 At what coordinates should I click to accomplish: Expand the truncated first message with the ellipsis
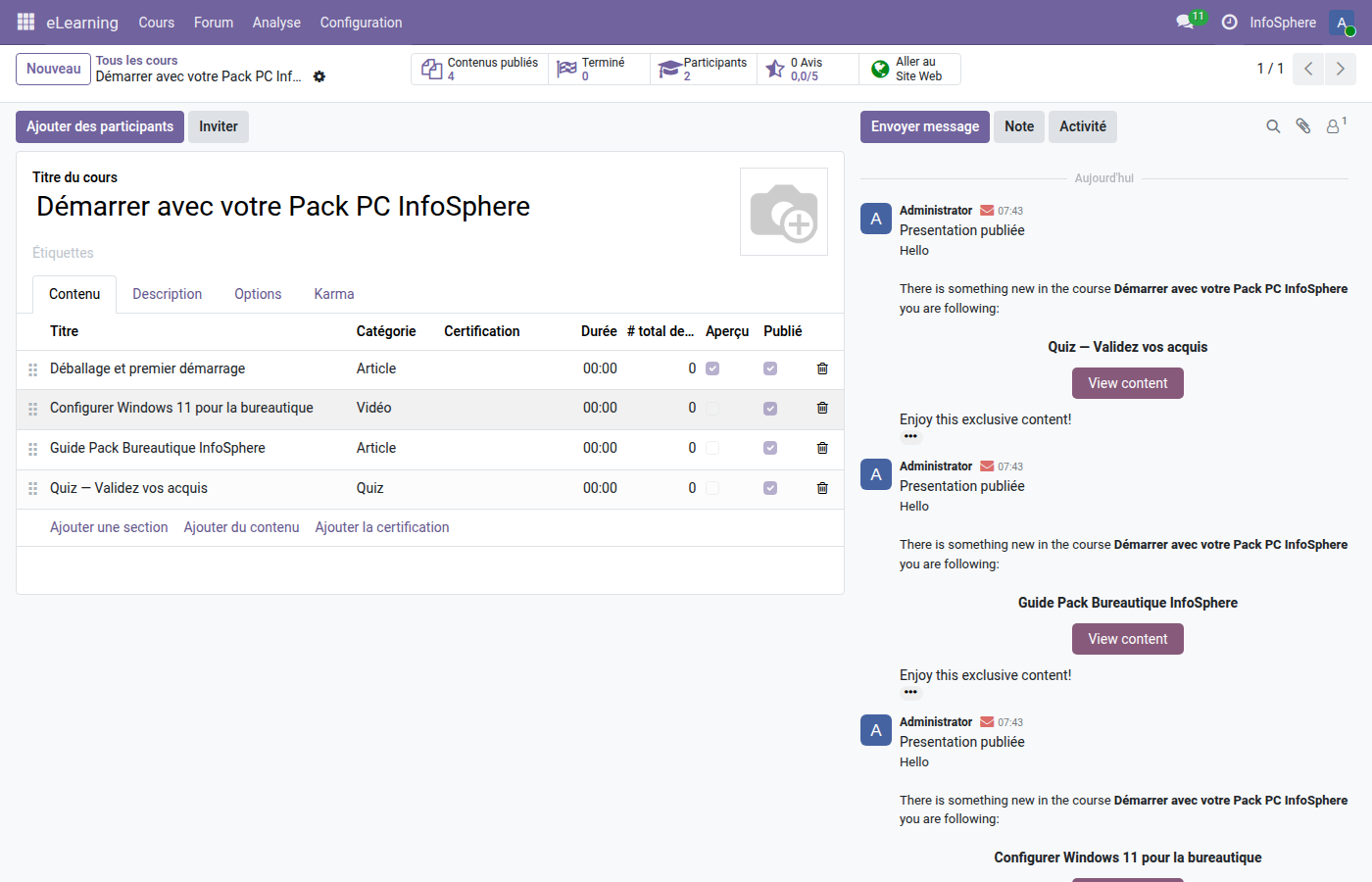tap(910, 435)
